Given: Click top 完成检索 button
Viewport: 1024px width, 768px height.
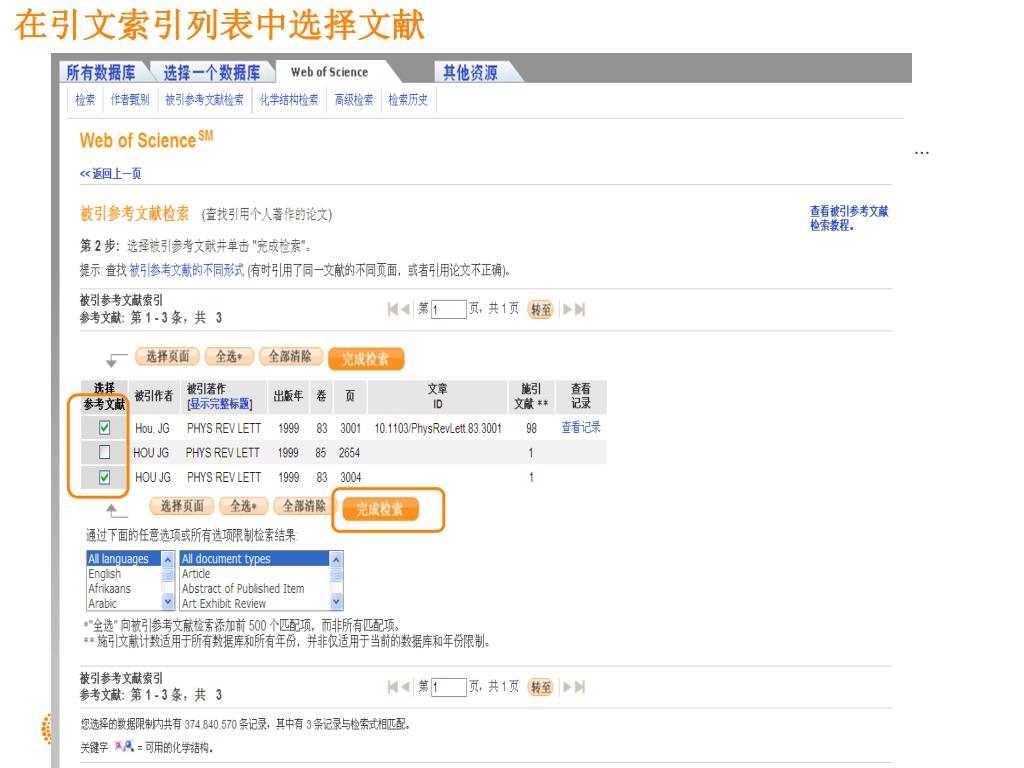Looking at the screenshot, I should (366, 359).
